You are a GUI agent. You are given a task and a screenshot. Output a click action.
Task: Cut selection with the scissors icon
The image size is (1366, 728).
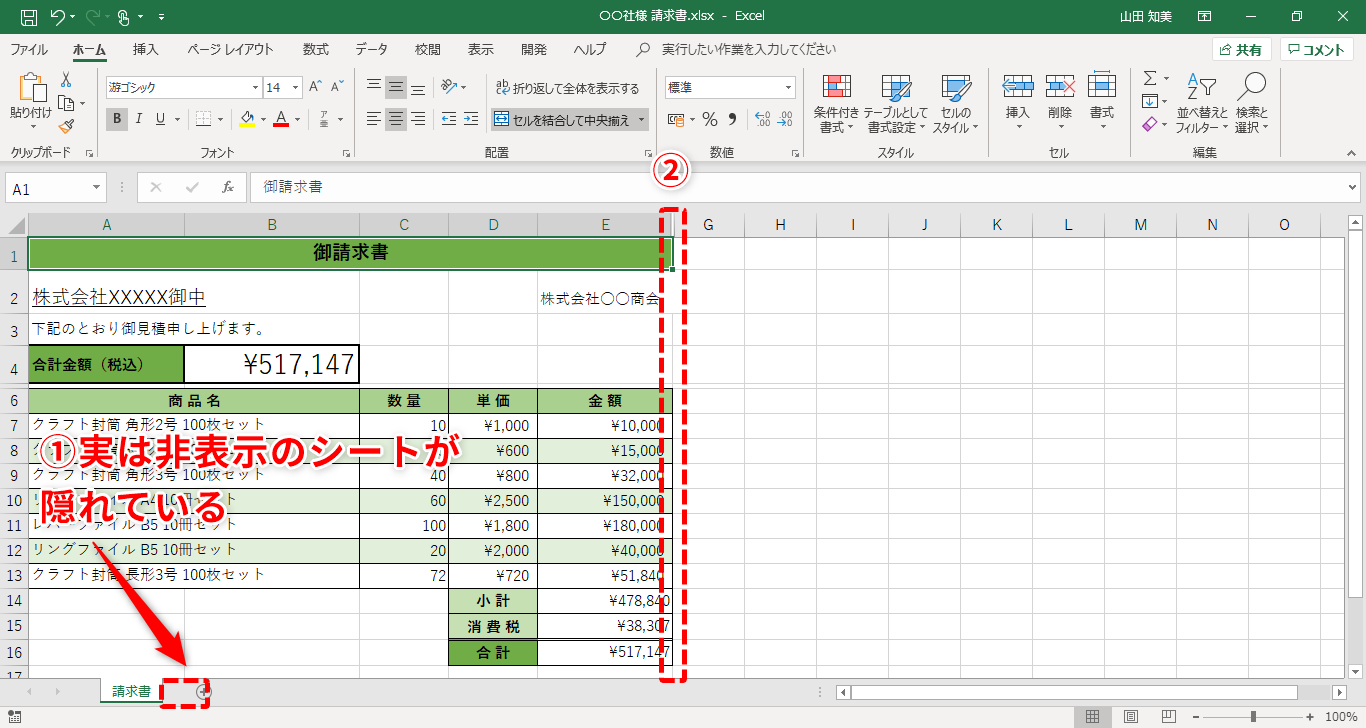pyautogui.click(x=66, y=79)
